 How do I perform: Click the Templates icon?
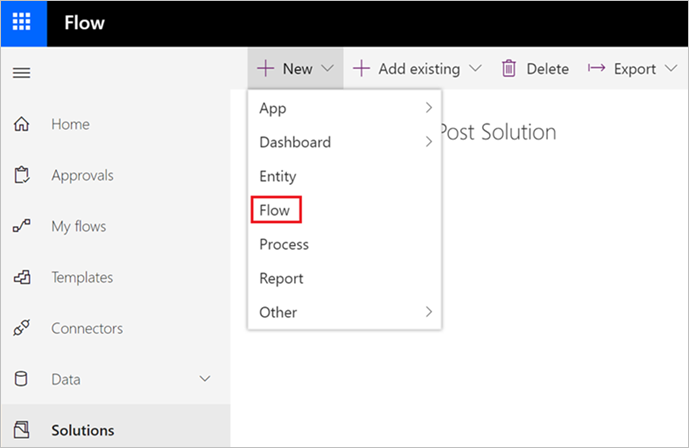tap(22, 277)
